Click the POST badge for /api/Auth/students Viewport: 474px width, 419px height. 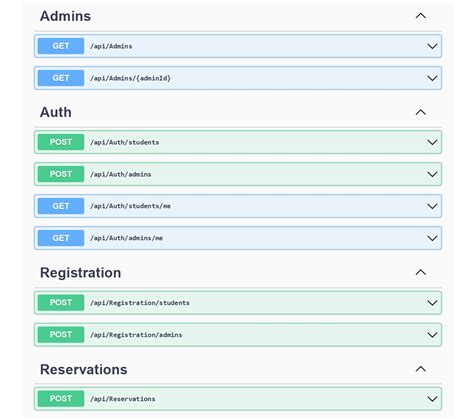pos(61,142)
